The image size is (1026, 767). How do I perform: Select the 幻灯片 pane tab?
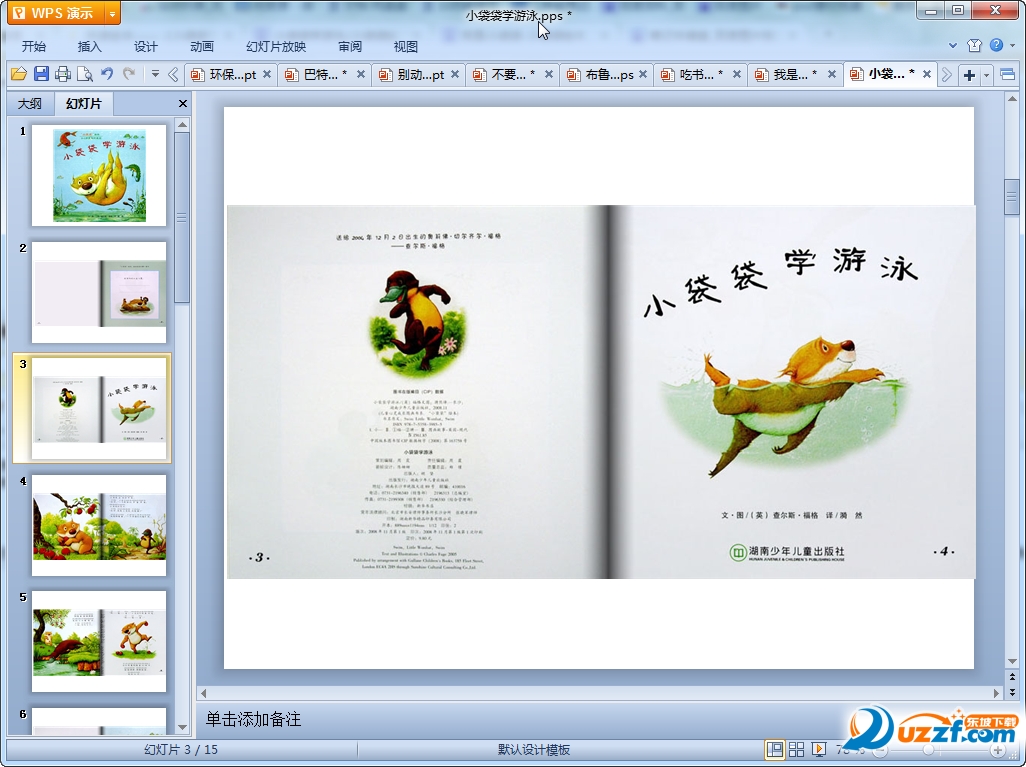coord(84,103)
